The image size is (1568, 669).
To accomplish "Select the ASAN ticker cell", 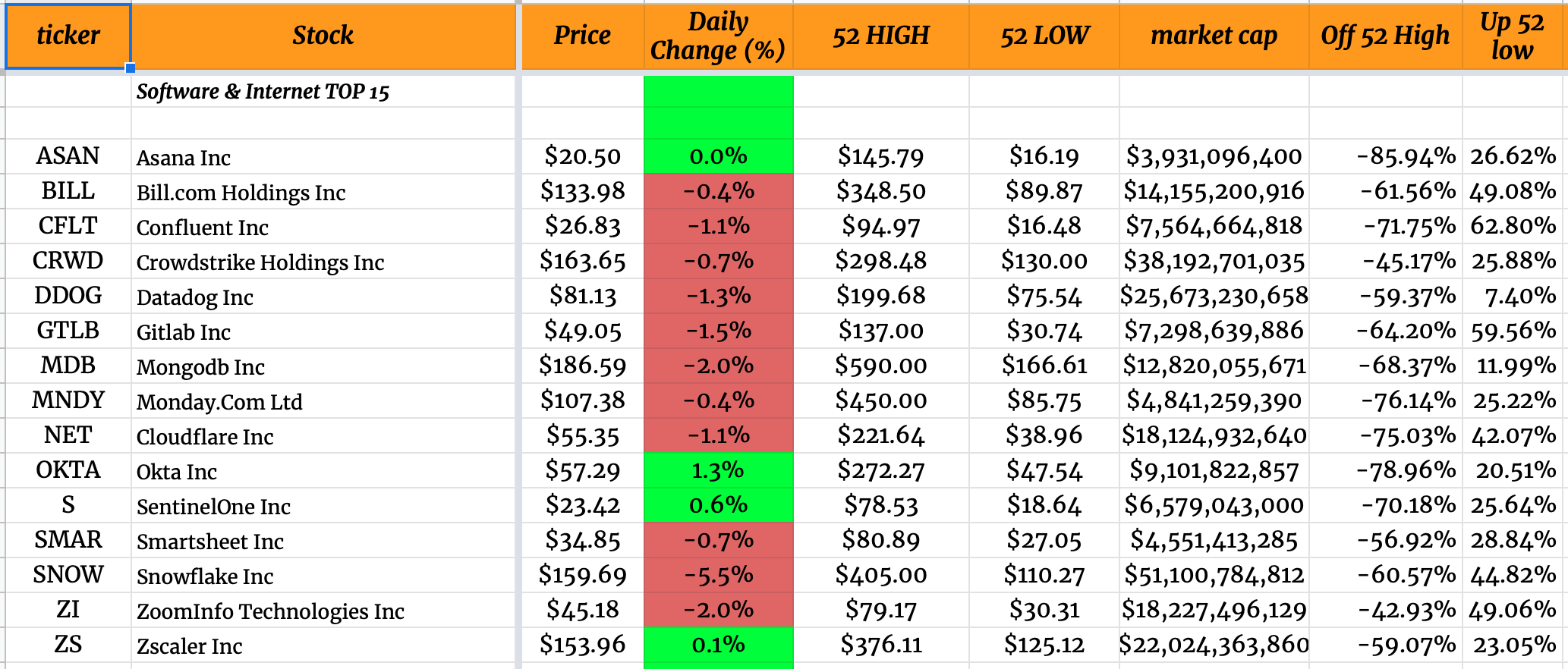I will [68, 156].
